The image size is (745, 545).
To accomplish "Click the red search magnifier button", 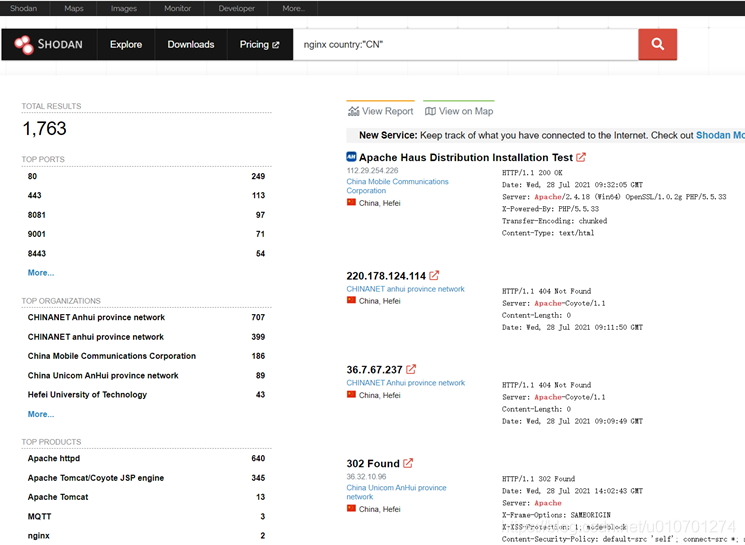I will (658, 45).
